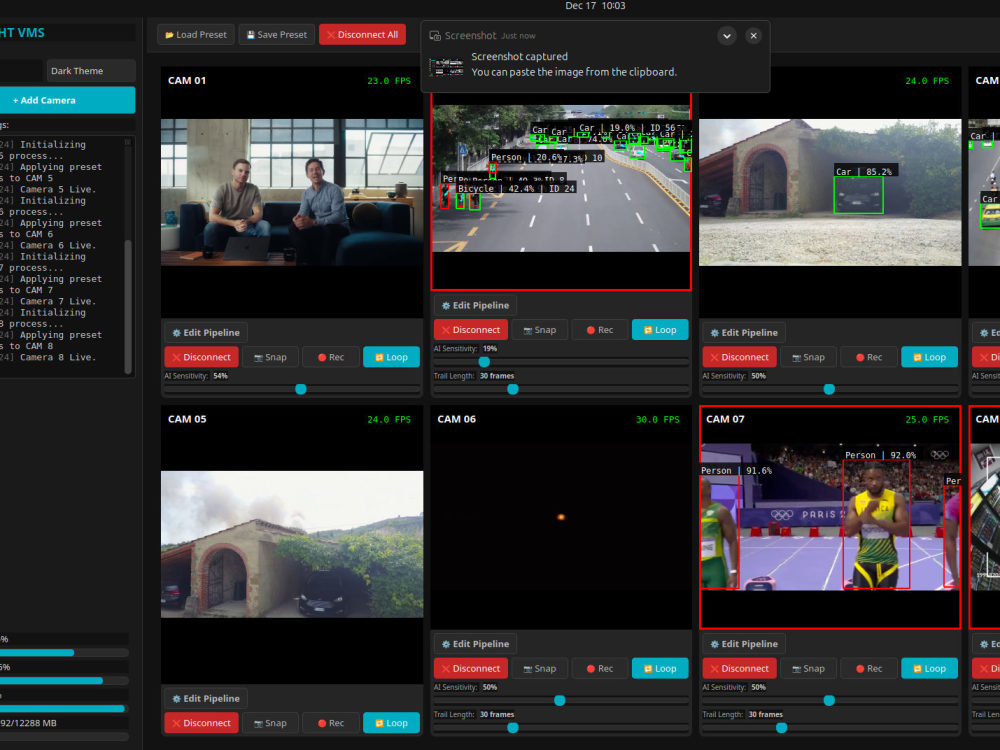Viewport: 1000px width, 750px height.
Task: Disconnect CAM 01
Action: [202, 357]
